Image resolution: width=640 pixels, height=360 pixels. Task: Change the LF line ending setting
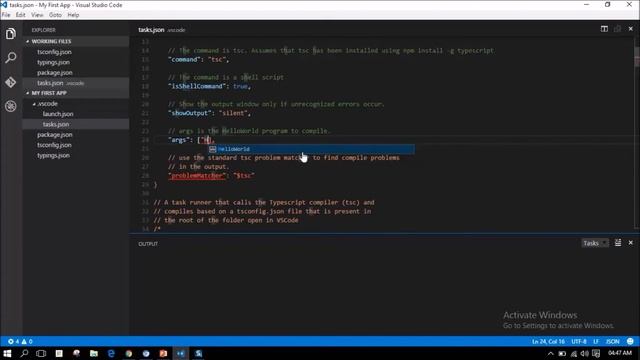(x=596, y=341)
